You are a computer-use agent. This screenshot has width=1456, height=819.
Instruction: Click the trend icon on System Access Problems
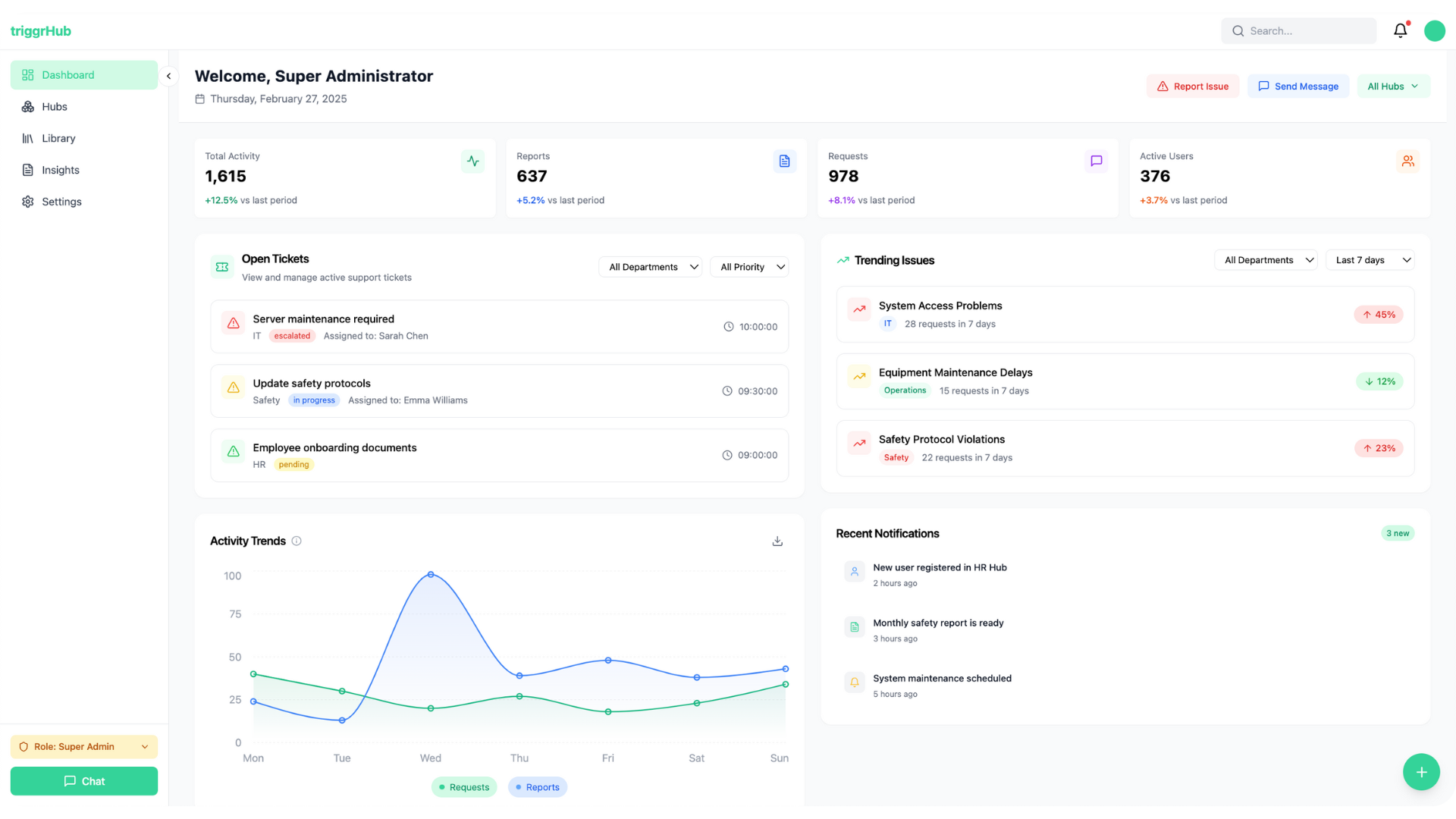859,309
